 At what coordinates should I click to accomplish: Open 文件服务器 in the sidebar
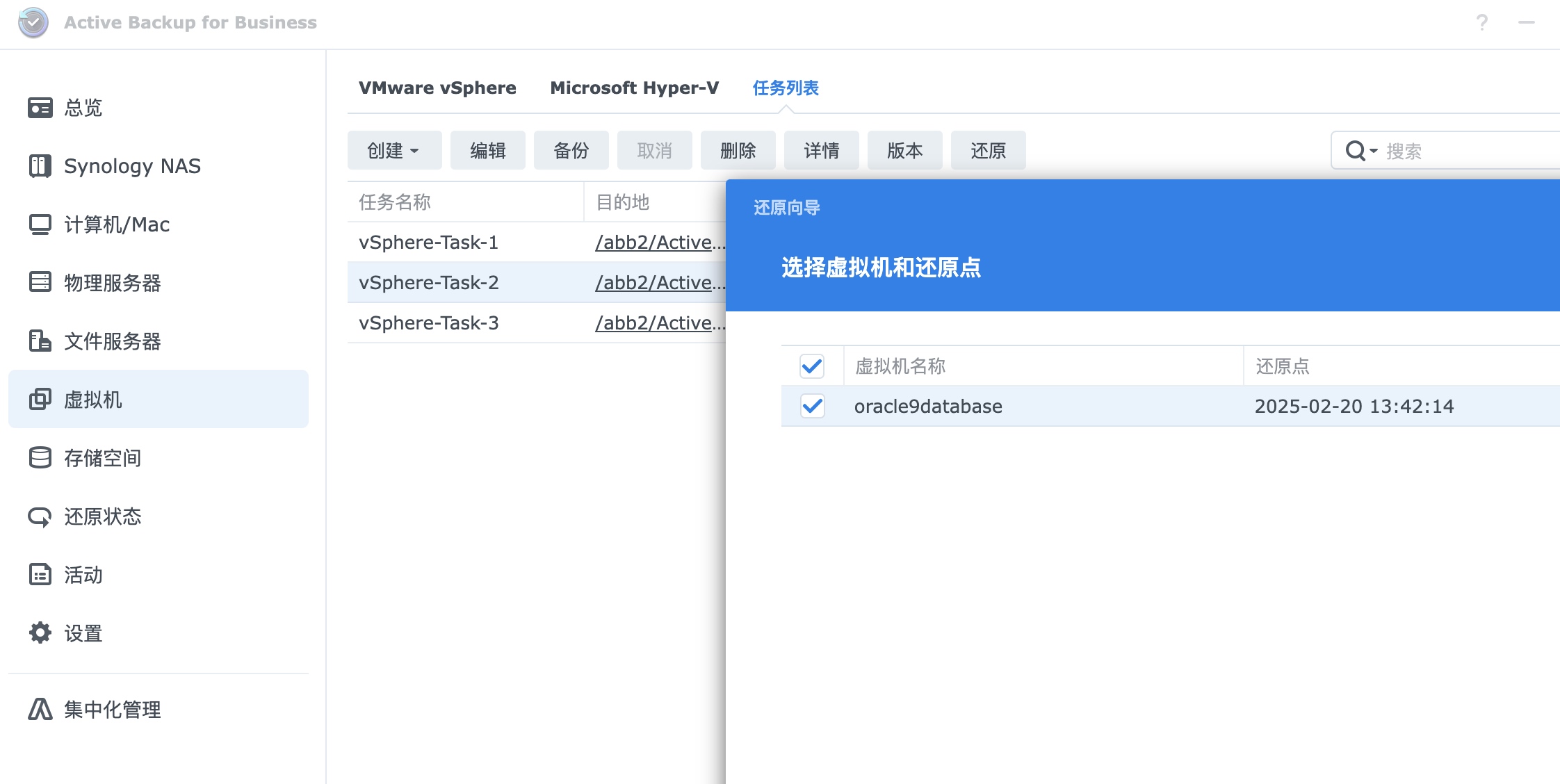click(x=159, y=341)
